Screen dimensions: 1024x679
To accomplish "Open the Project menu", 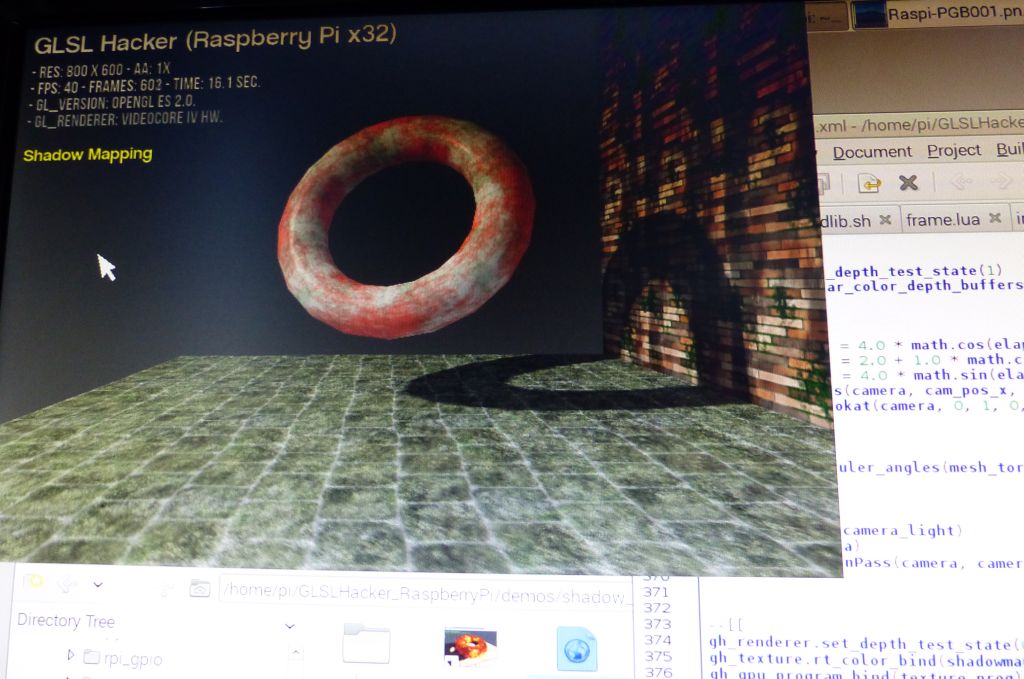I will [x=953, y=150].
